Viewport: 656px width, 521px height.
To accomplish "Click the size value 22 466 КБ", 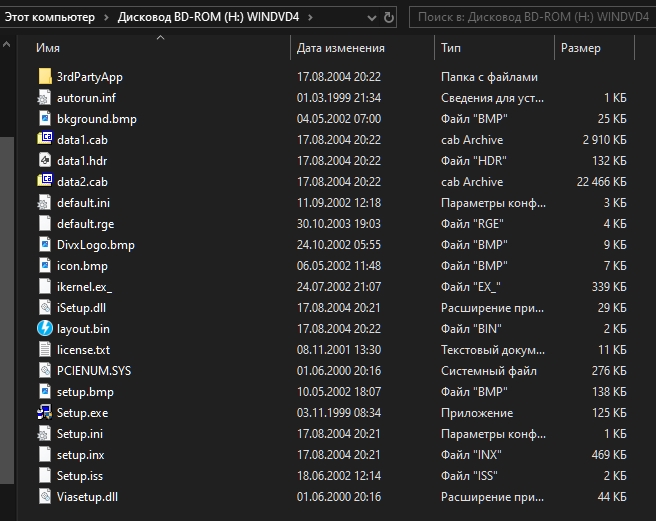I will pyautogui.click(x=602, y=181).
